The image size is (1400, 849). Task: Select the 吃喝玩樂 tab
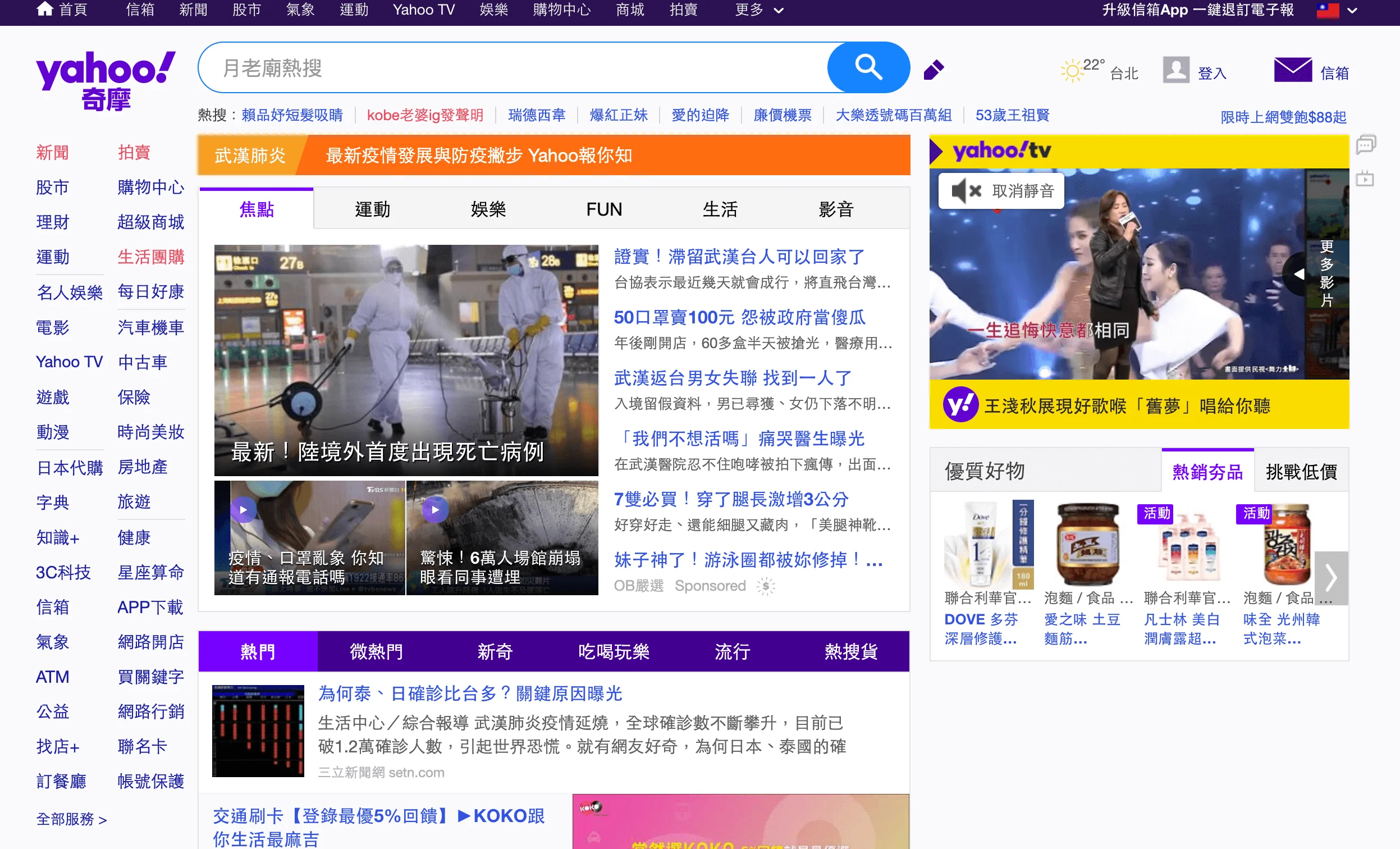614,651
